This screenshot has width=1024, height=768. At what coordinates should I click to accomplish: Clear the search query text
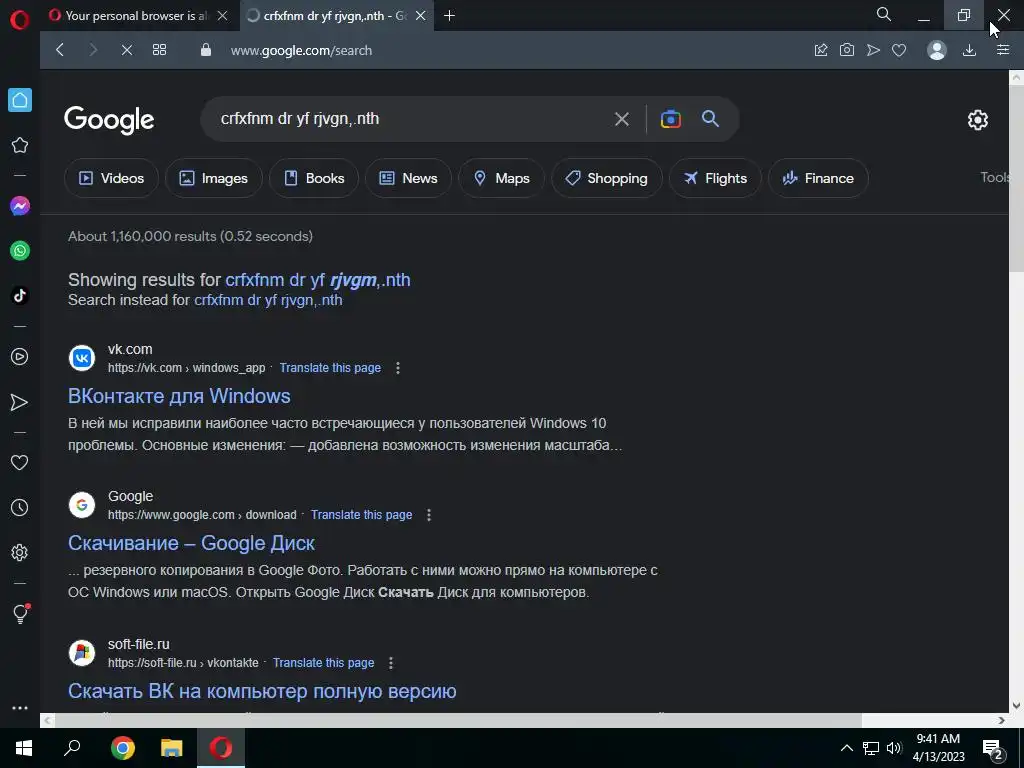pyautogui.click(x=622, y=119)
